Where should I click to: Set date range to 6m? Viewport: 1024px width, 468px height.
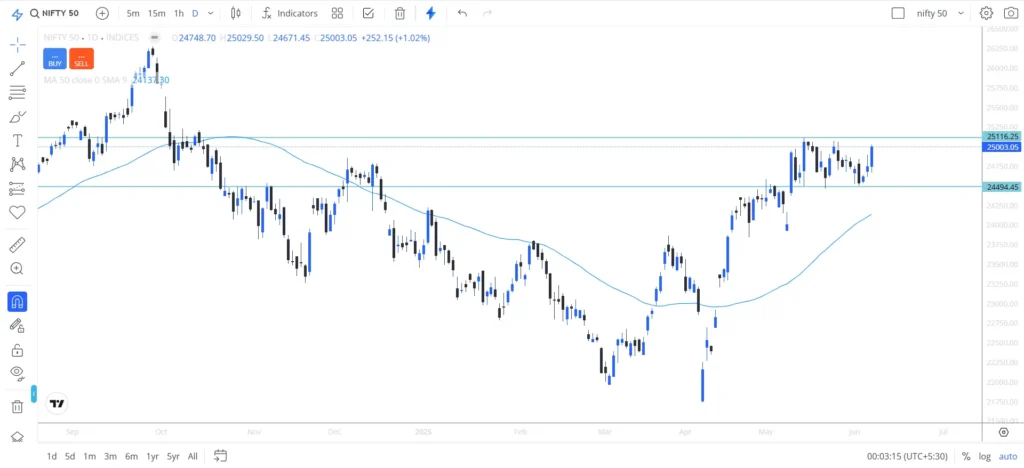point(131,456)
